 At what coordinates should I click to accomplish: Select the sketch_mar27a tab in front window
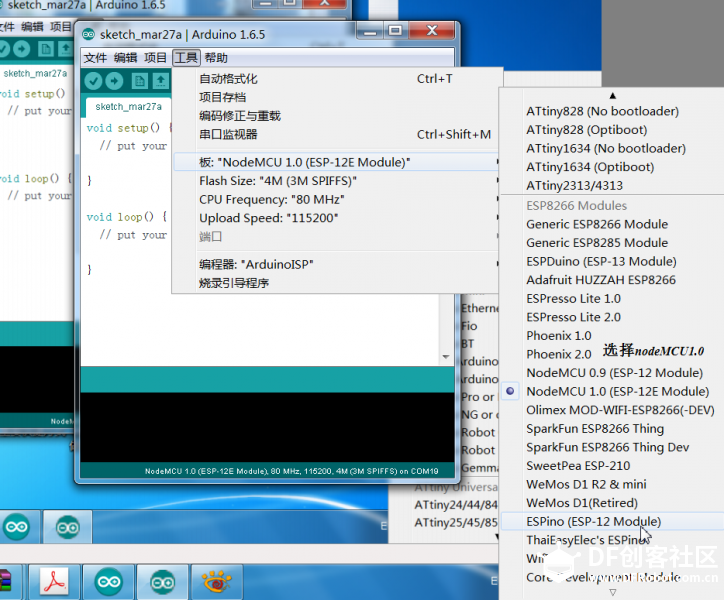point(128,107)
